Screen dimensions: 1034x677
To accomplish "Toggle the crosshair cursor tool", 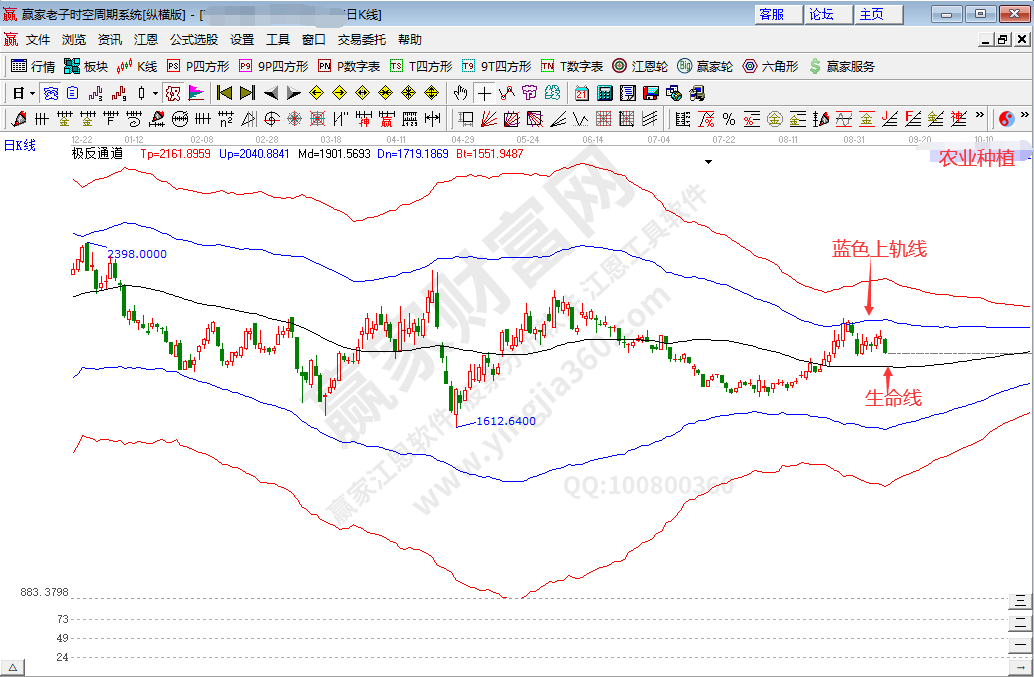I will 484,93.
